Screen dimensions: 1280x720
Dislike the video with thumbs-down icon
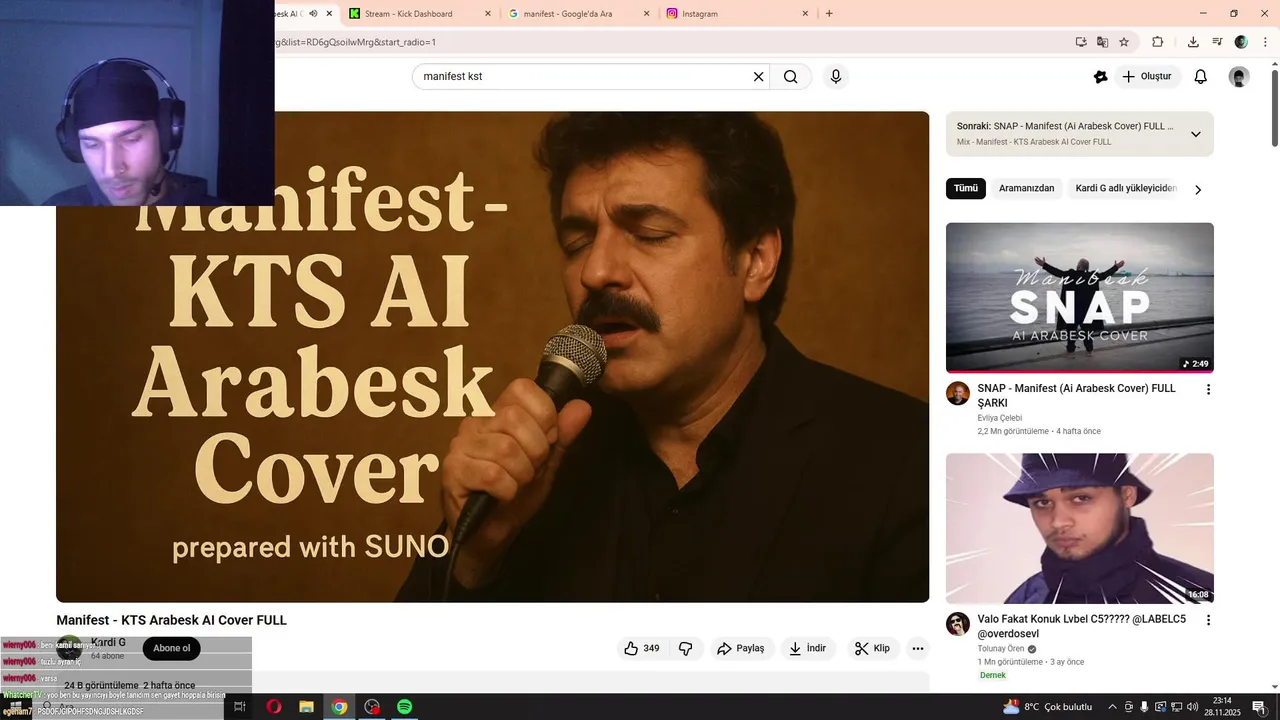[x=686, y=648]
